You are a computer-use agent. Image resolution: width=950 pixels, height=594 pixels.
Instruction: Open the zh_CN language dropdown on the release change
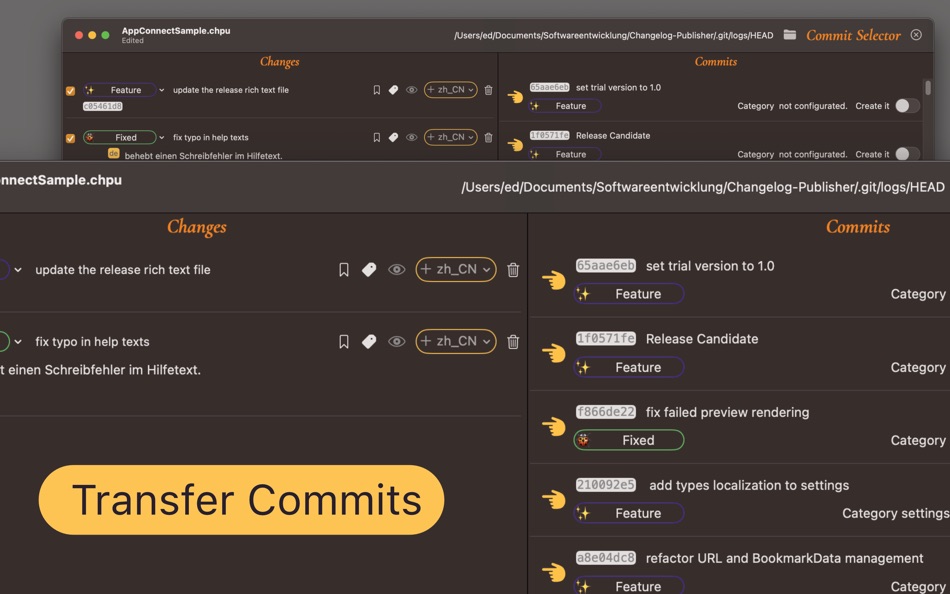tap(455, 269)
